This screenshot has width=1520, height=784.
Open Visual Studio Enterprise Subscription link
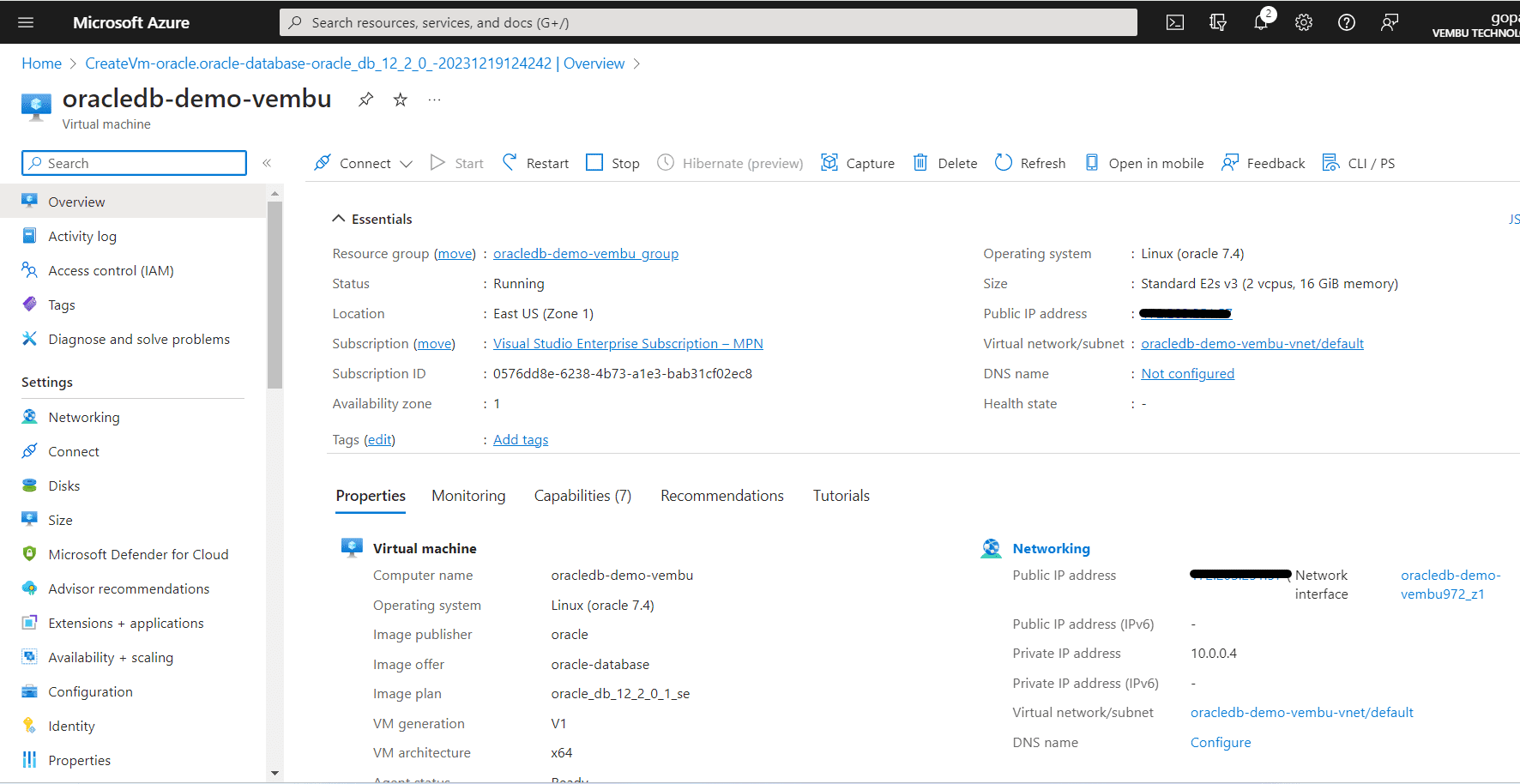628,344
